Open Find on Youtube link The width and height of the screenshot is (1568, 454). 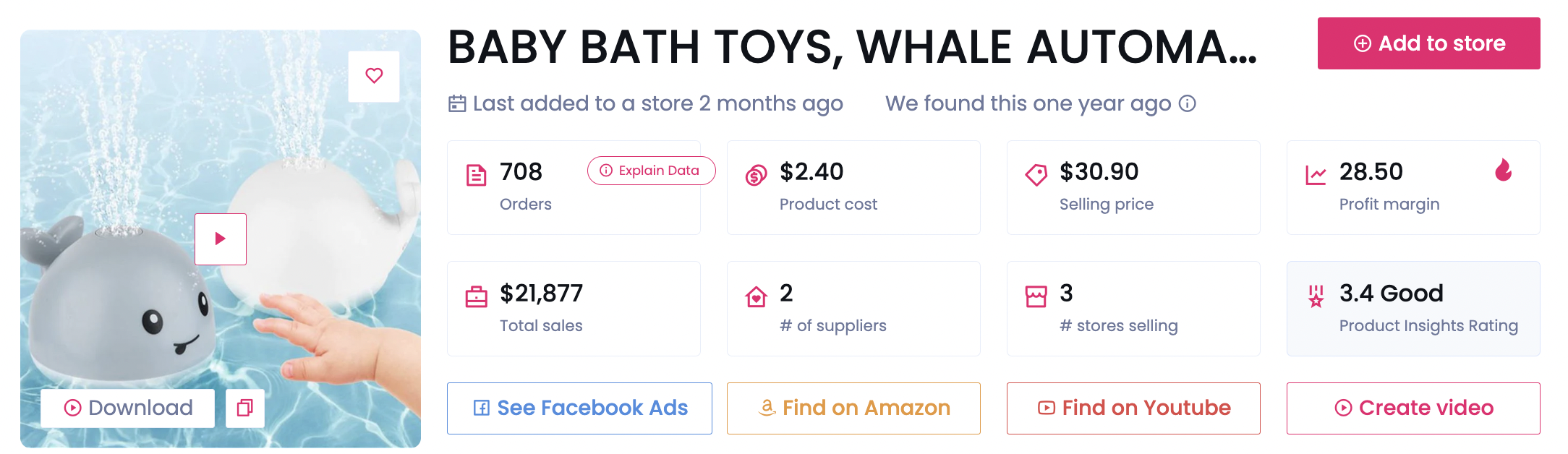click(x=1133, y=408)
